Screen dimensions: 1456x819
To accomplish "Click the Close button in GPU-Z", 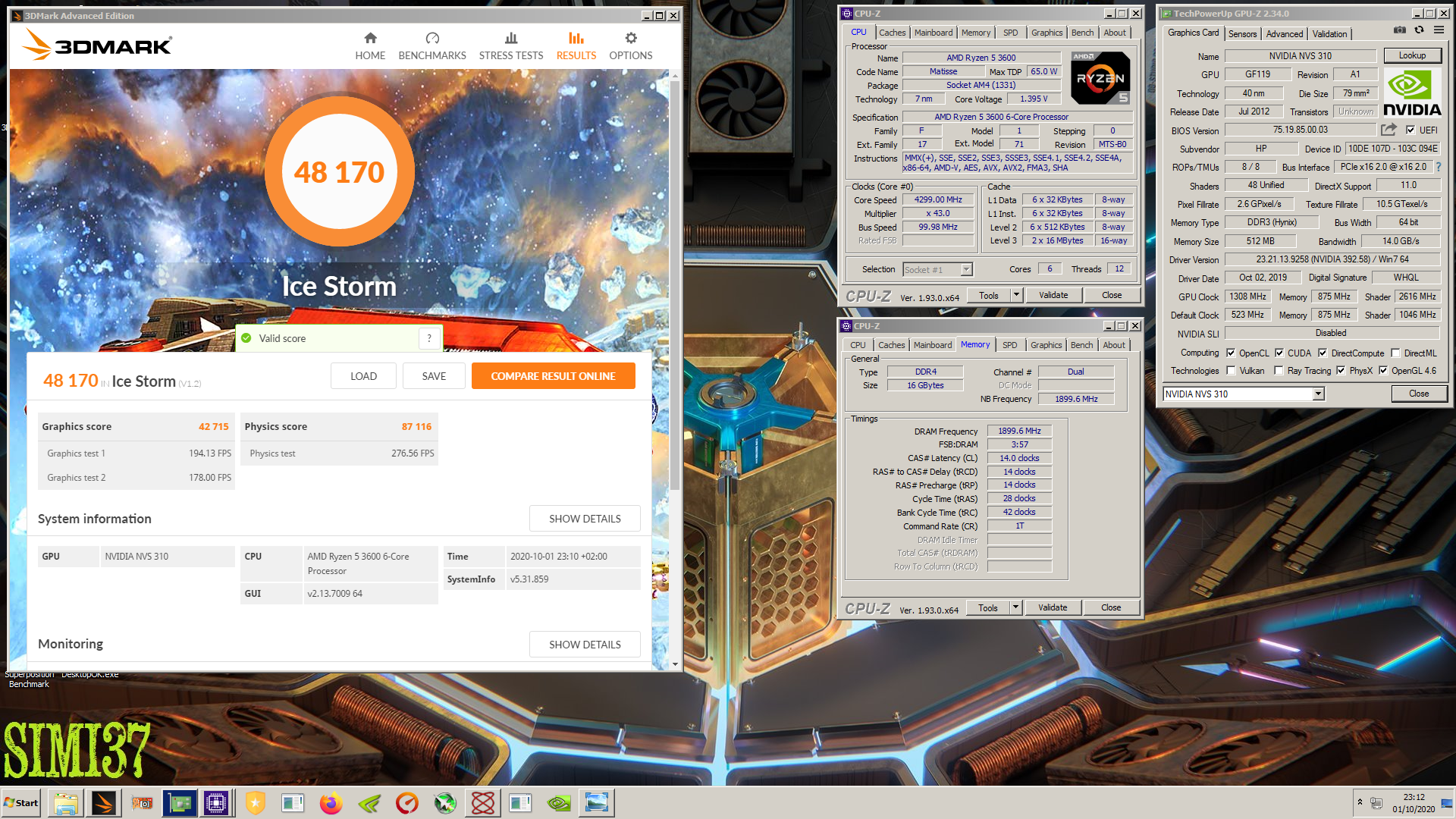I will pos(1419,394).
